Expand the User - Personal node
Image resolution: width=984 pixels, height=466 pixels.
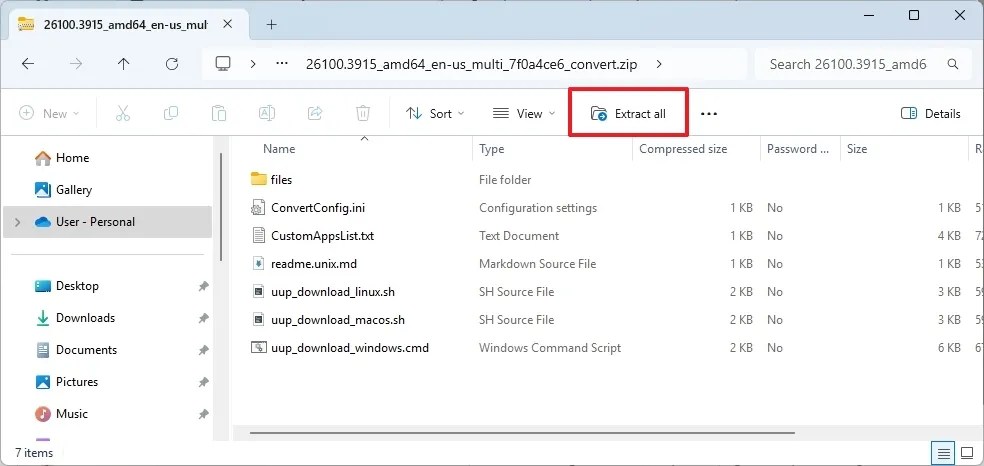coord(17,221)
